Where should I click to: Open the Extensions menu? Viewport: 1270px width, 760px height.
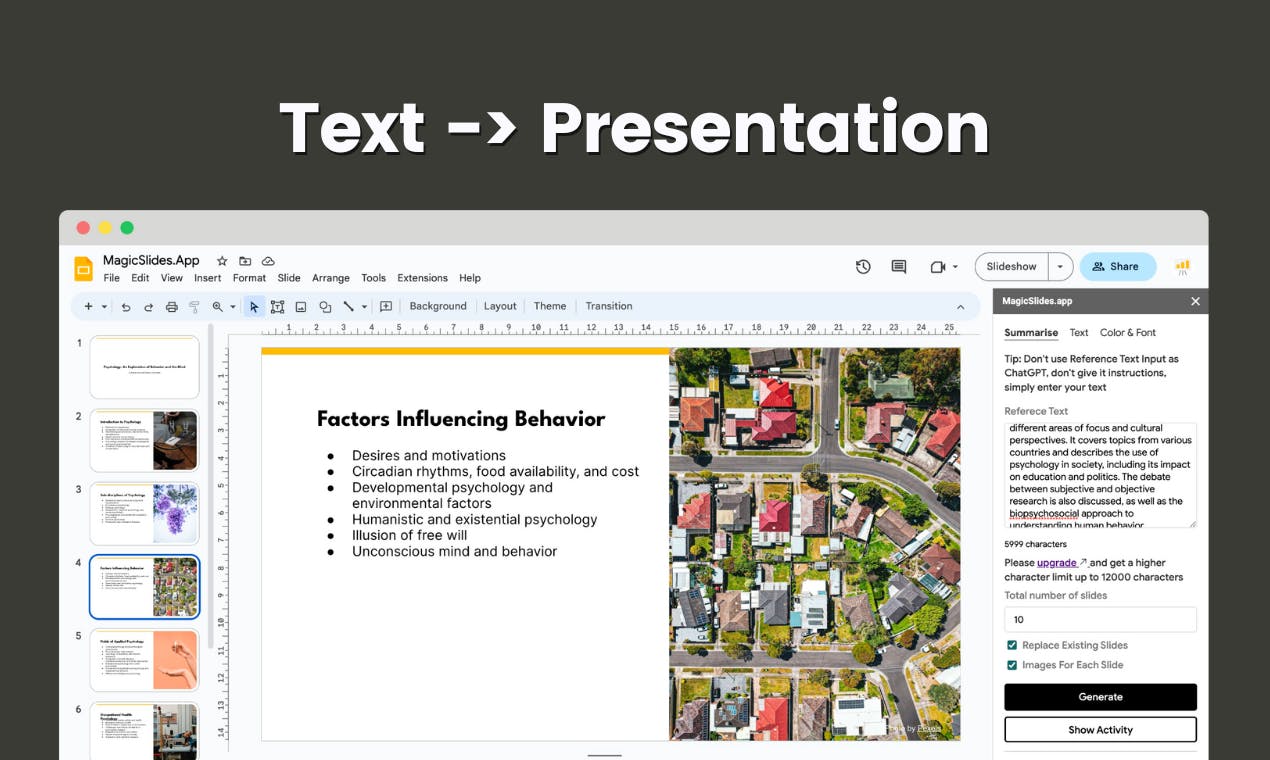(422, 278)
